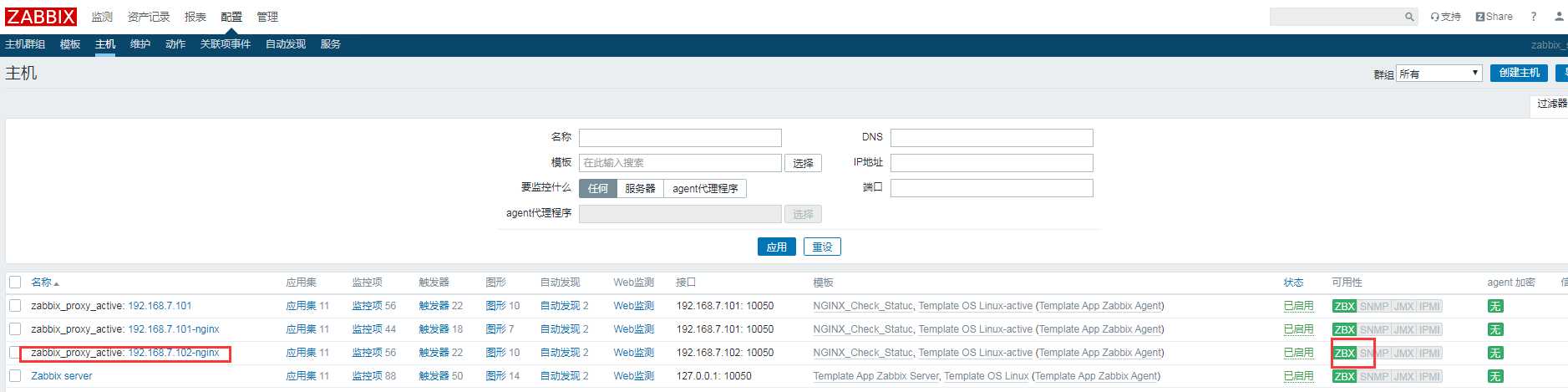Screen dimensions: 1568x392
Task: Go to 服务 submenu
Action: [x=331, y=44]
